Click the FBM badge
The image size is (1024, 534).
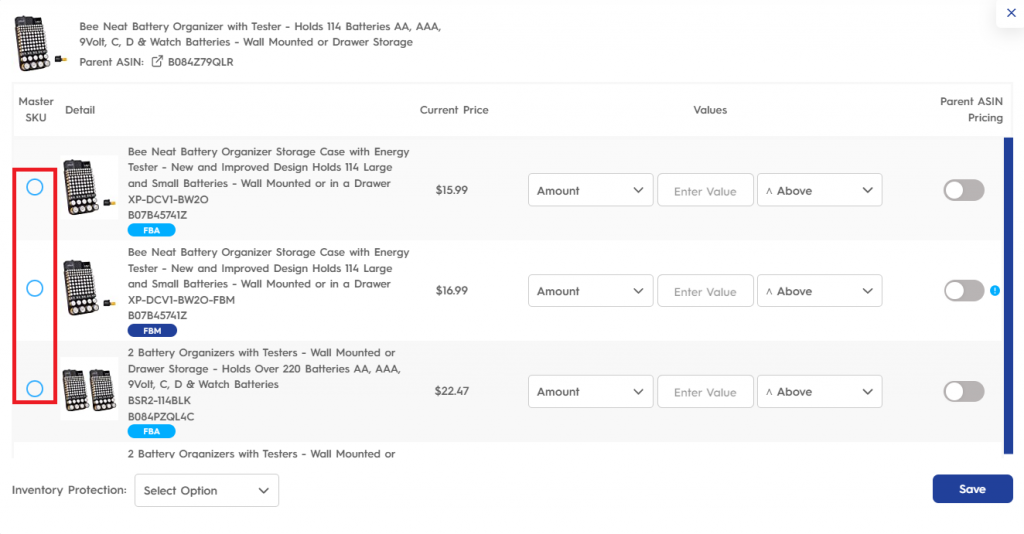tap(152, 330)
